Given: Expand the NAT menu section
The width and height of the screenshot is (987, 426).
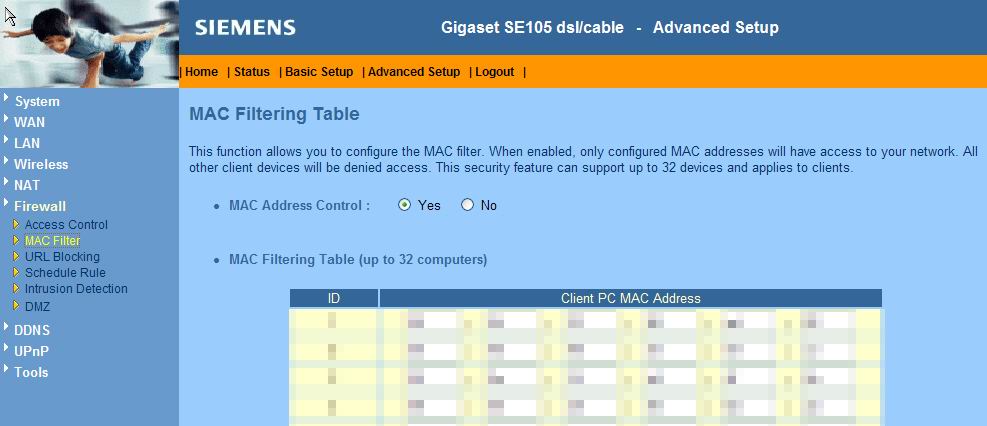Looking at the screenshot, I should pyautogui.click(x=27, y=185).
